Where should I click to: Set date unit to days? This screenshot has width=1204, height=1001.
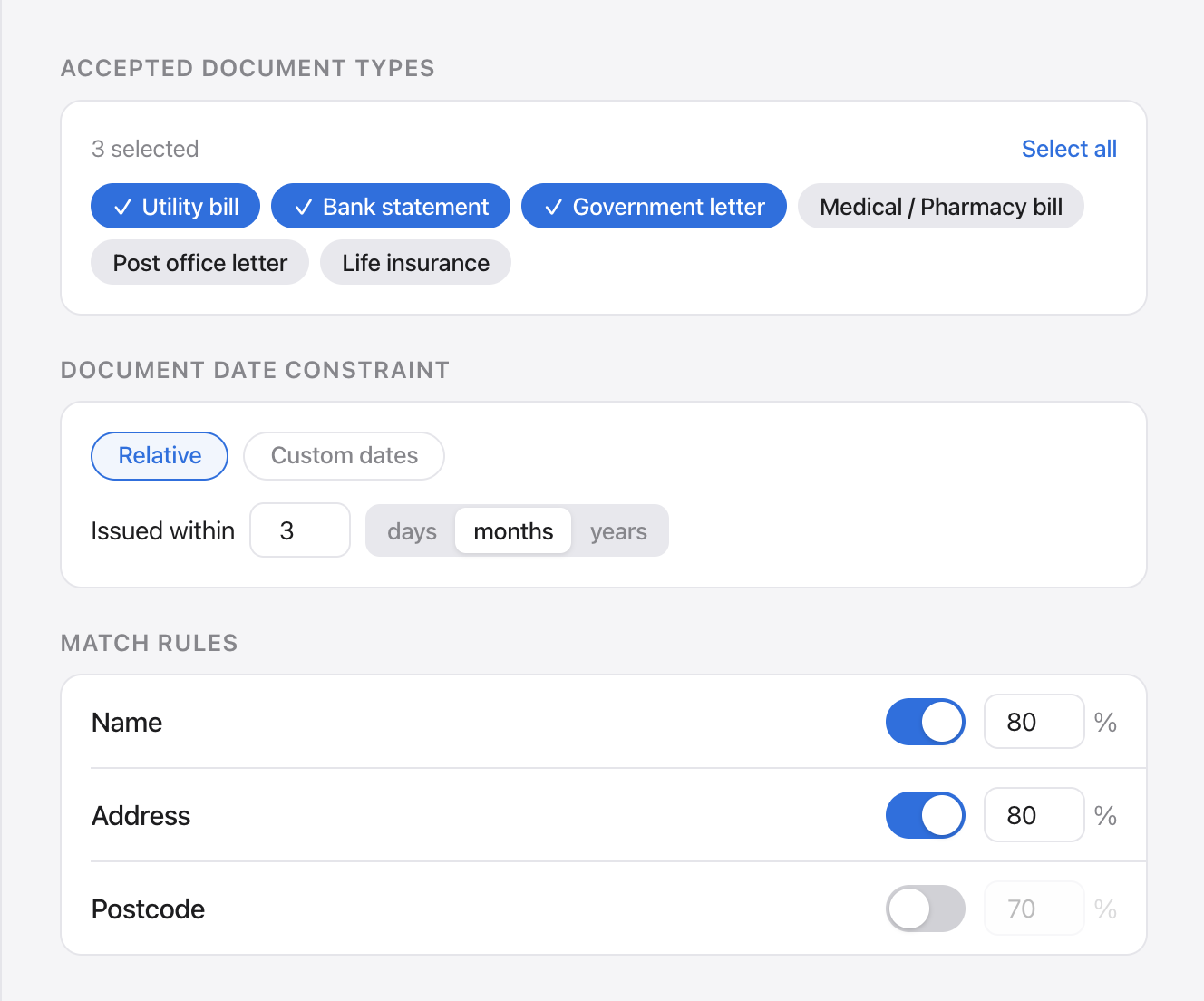click(x=412, y=531)
